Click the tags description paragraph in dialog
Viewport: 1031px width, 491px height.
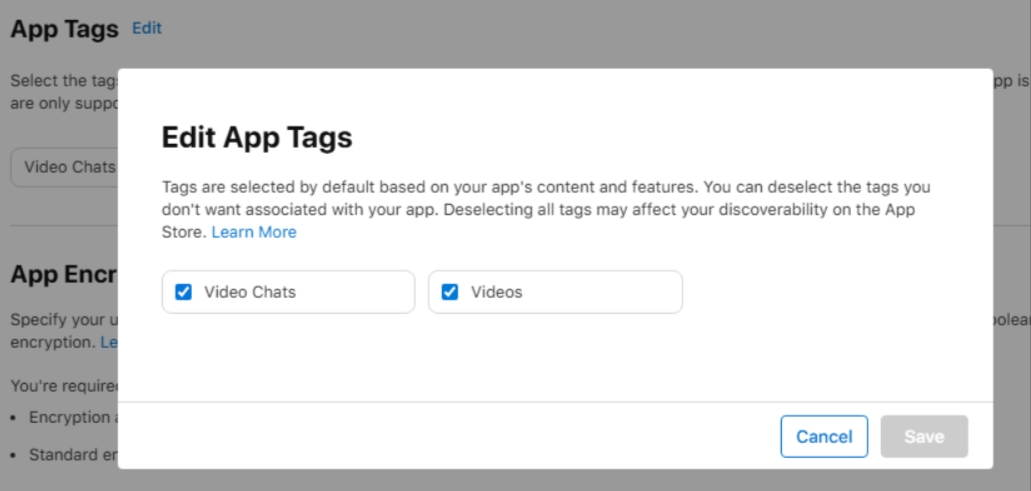pyautogui.click(x=547, y=209)
